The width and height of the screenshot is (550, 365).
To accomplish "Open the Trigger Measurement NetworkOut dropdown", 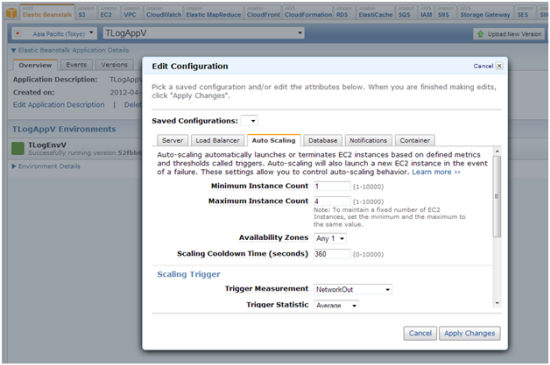I will point(353,290).
